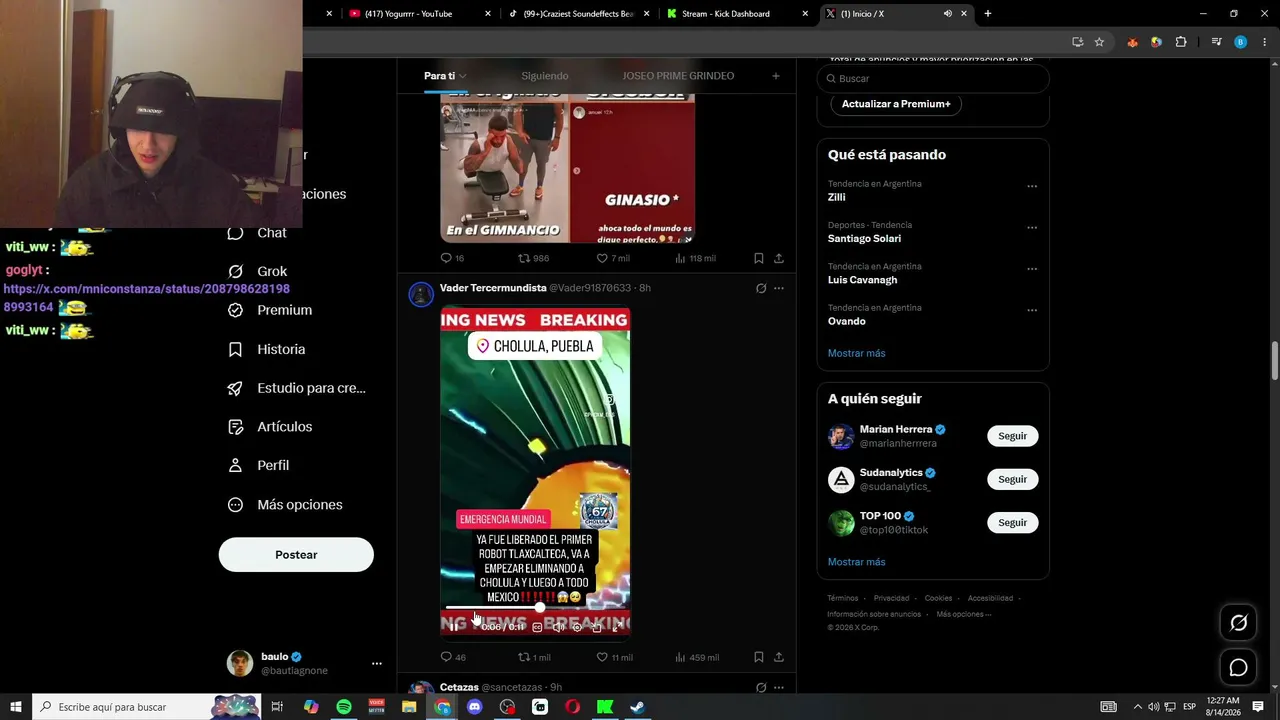The height and width of the screenshot is (720, 1280).
Task: Open Estudio para creadores in sidebar
Action: tap(296, 388)
